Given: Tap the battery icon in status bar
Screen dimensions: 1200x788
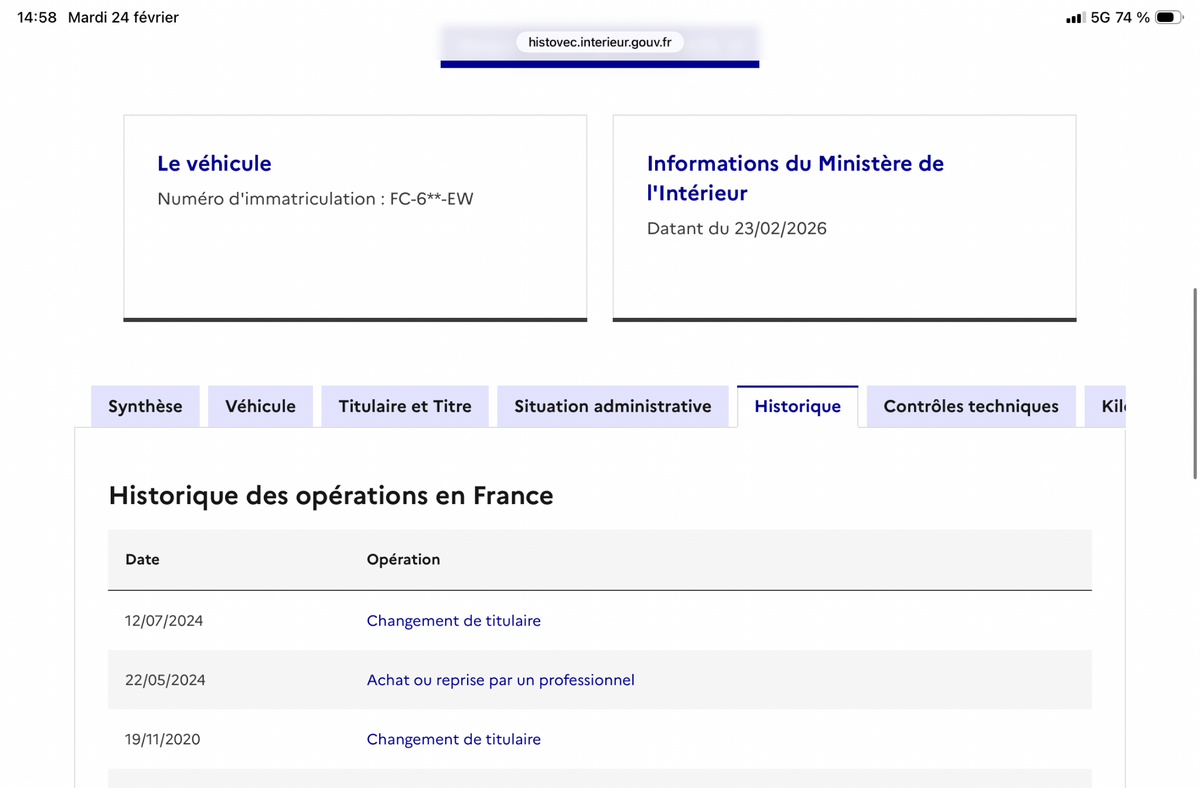Looking at the screenshot, I should (x=1169, y=17).
